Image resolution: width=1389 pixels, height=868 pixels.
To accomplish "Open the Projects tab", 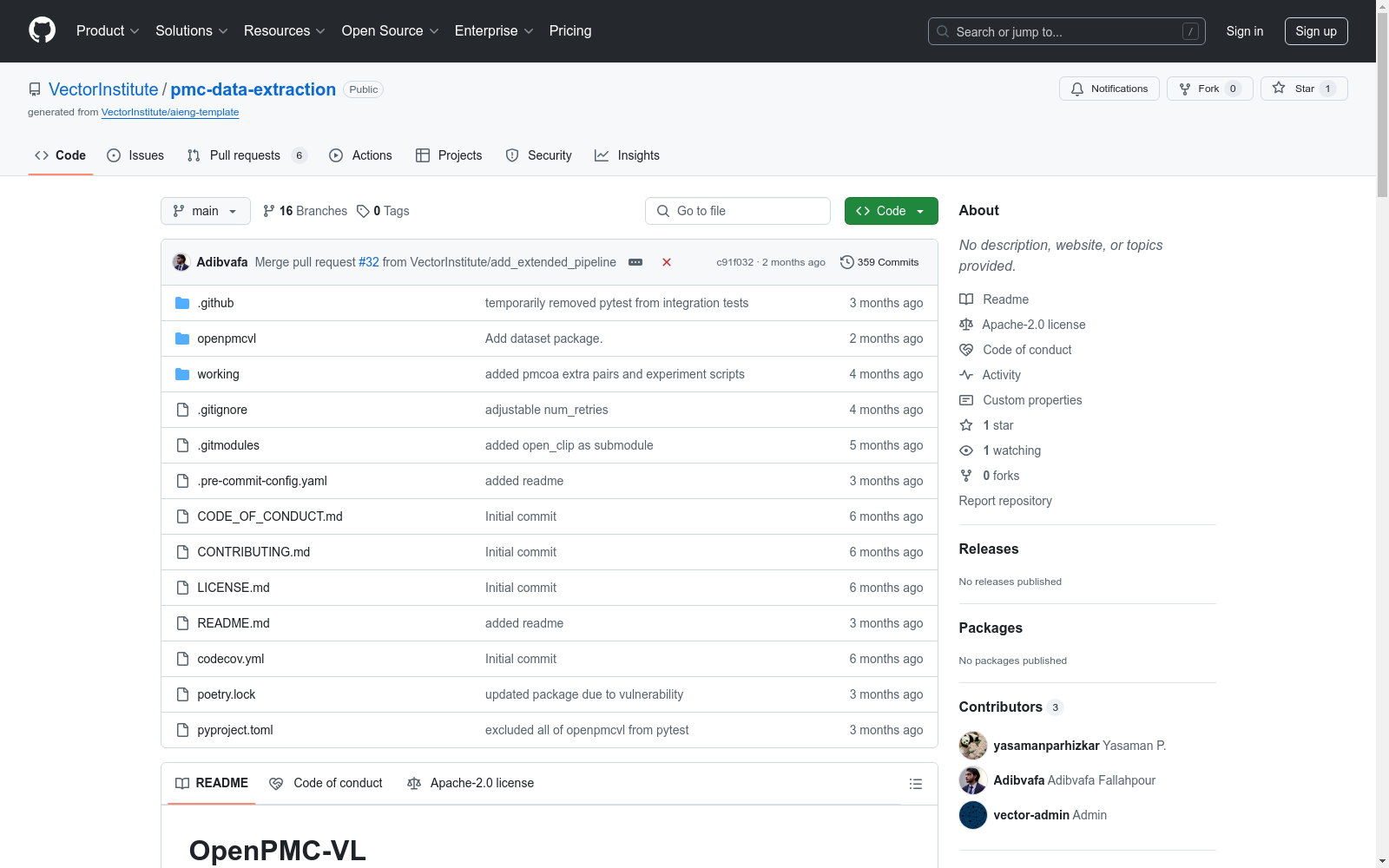I will (449, 155).
